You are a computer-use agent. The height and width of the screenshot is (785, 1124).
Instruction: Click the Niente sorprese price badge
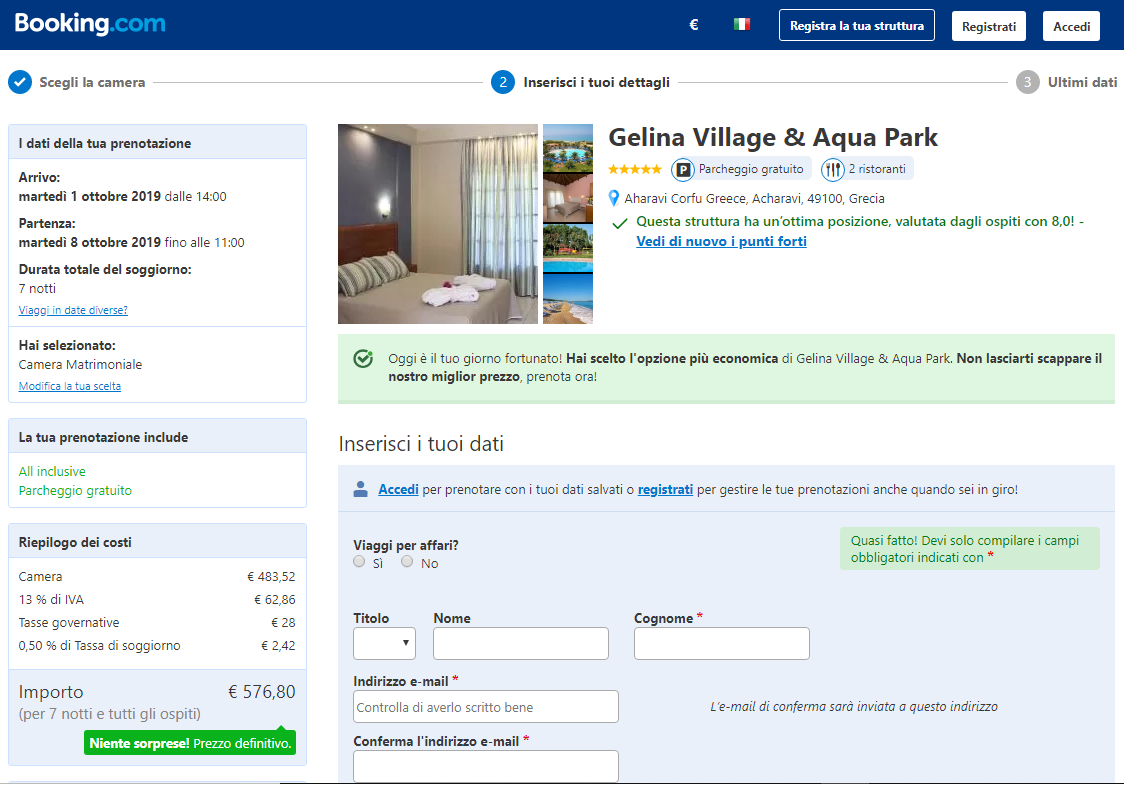190,743
